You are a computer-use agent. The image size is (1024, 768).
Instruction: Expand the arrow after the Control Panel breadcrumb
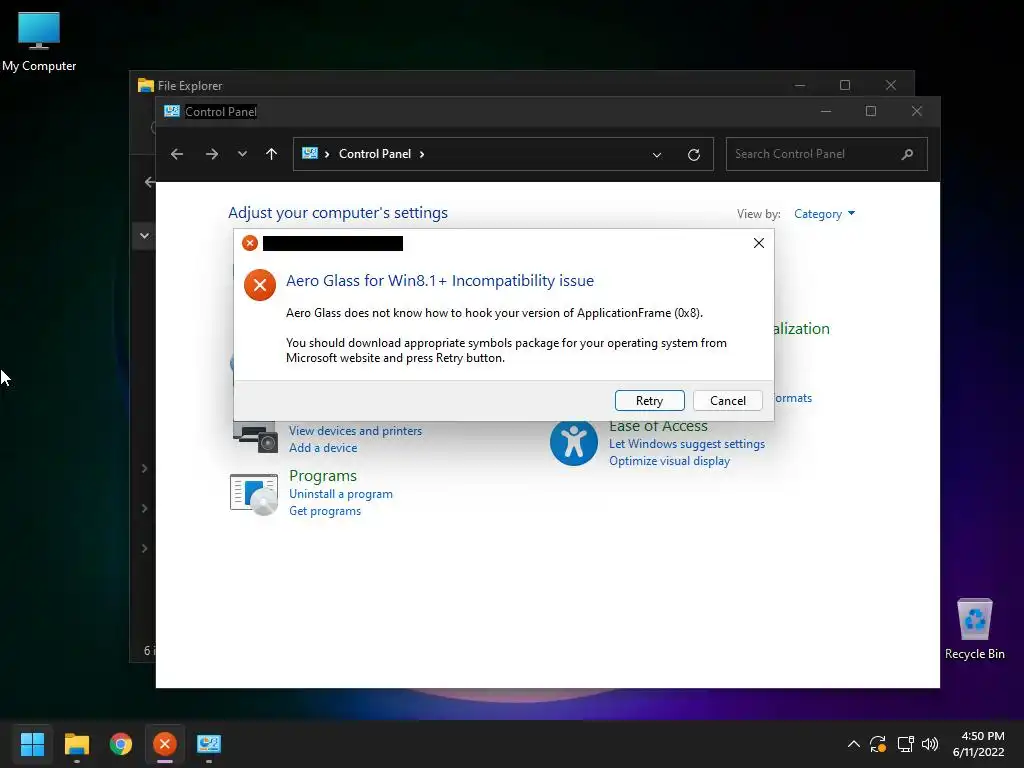pyautogui.click(x=422, y=154)
